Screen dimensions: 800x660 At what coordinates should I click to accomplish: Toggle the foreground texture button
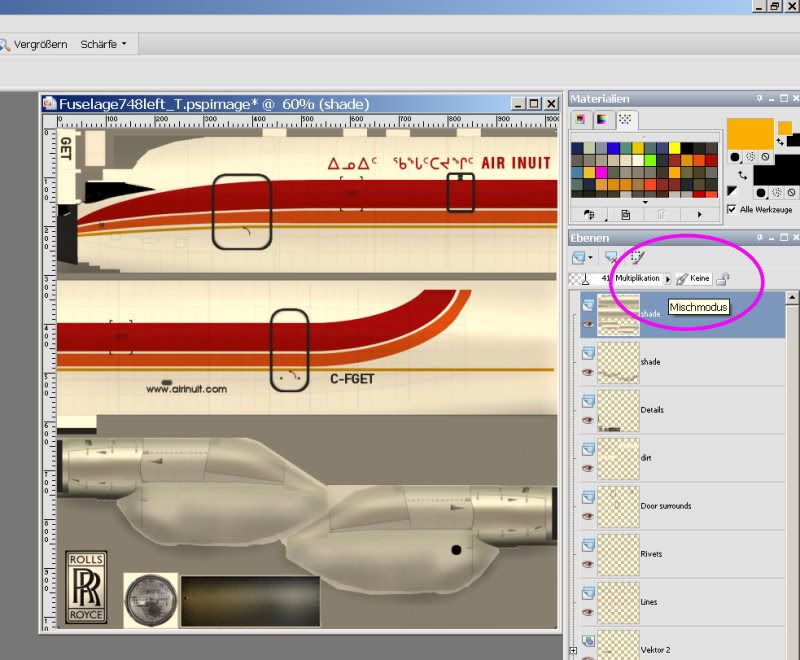coord(751,157)
